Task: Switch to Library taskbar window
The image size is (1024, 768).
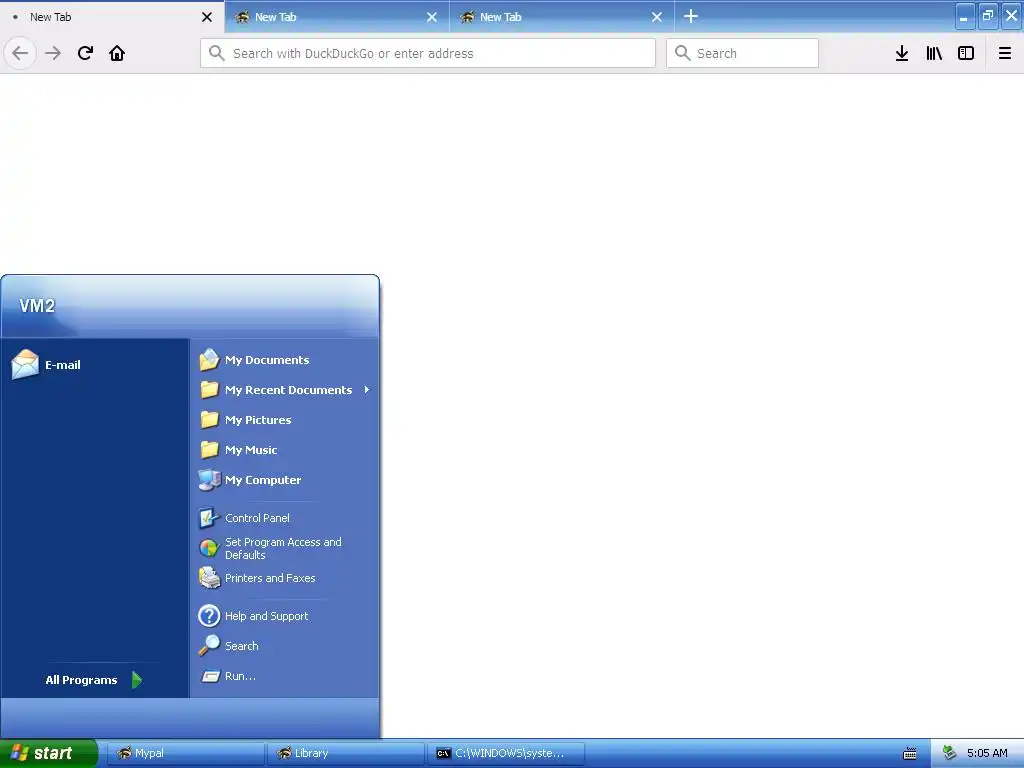Action: pos(346,753)
